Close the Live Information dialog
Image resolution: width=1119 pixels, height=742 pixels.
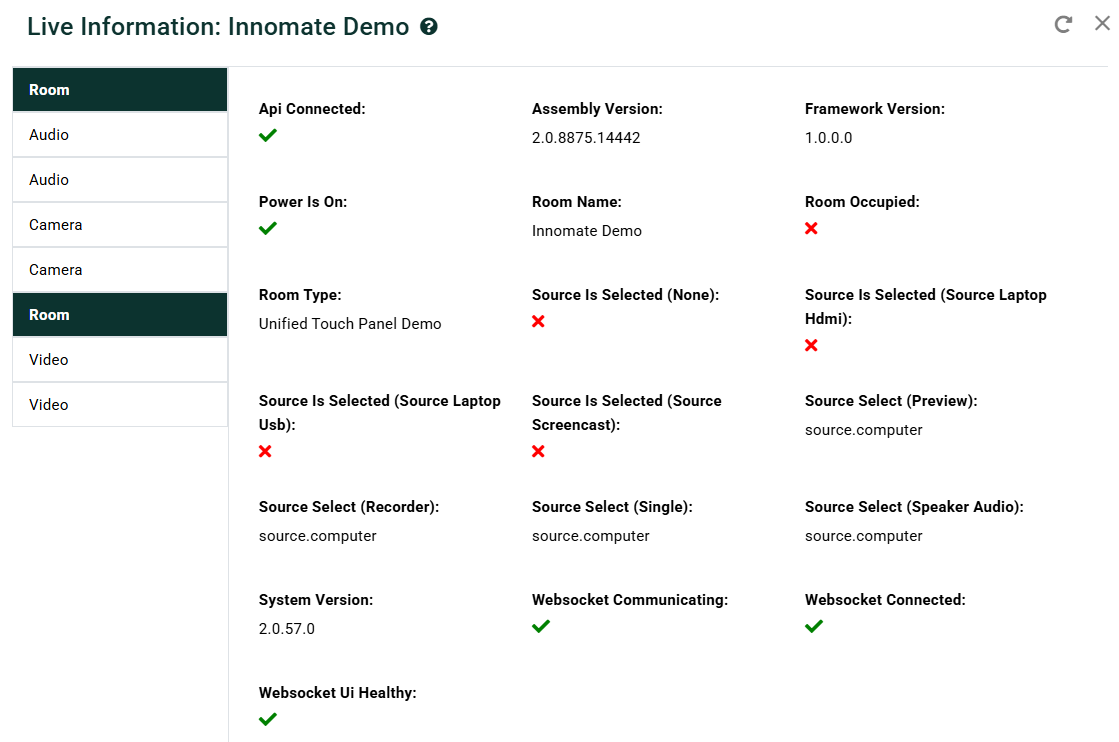click(x=1103, y=24)
